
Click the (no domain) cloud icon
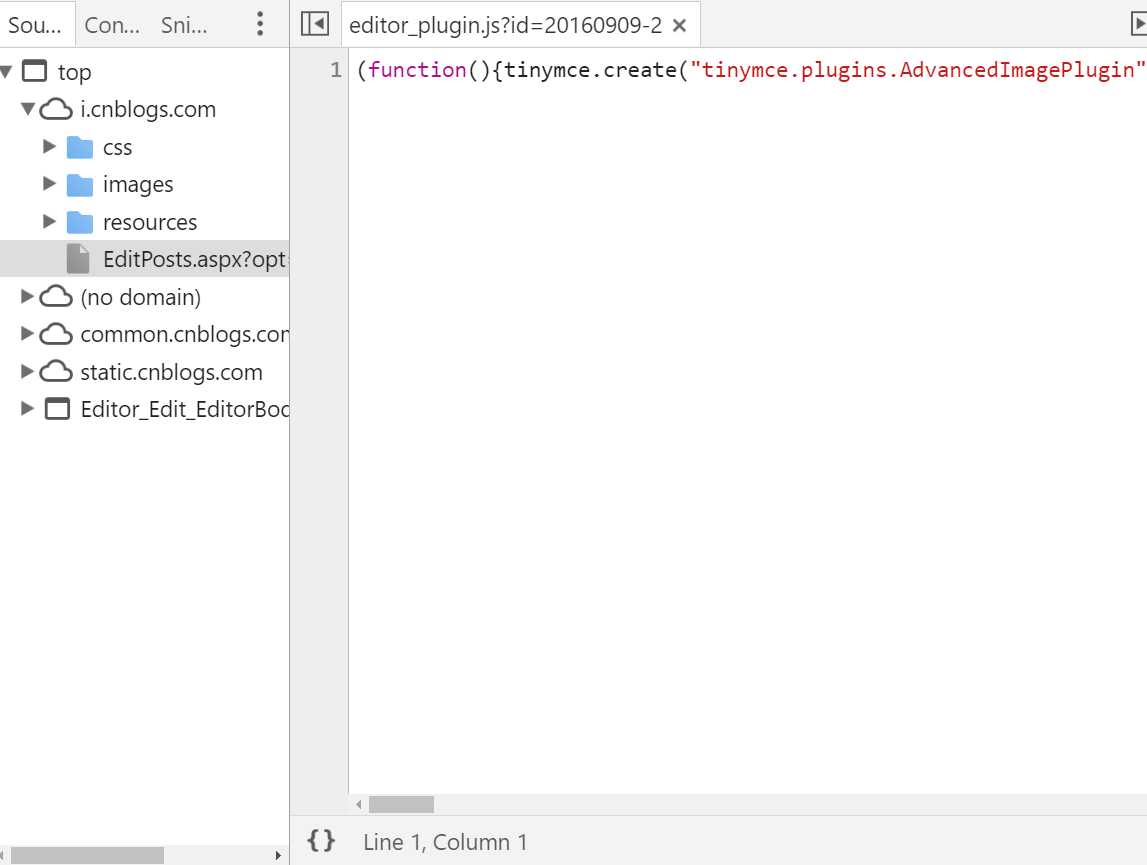(x=56, y=297)
